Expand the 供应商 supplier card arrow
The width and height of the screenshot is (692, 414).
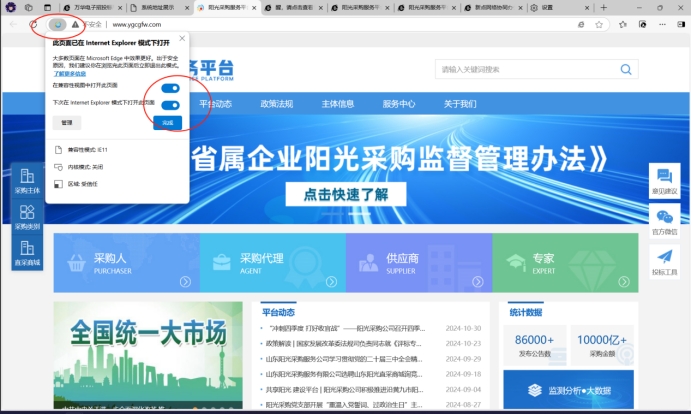click(x=477, y=279)
